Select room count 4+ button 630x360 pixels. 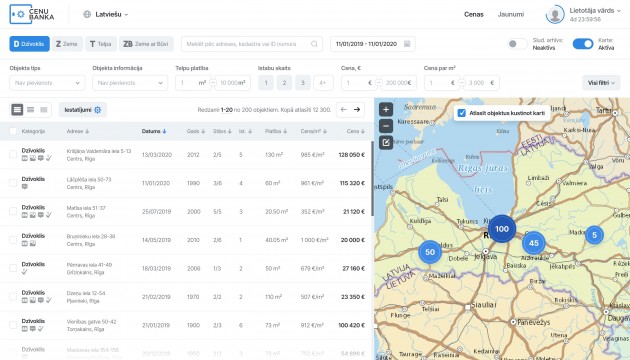(323, 83)
